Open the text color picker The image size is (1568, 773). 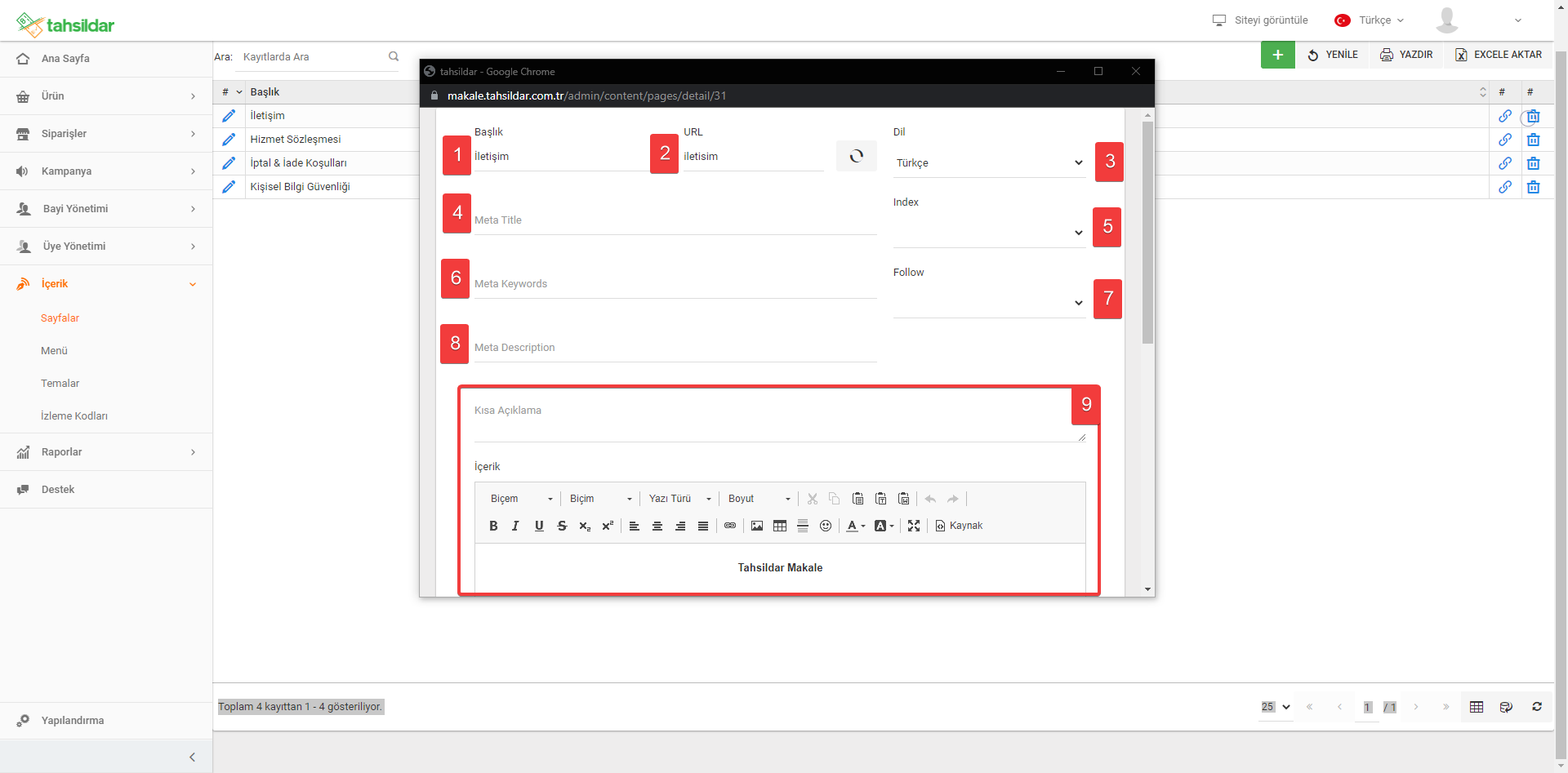(x=855, y=526)
